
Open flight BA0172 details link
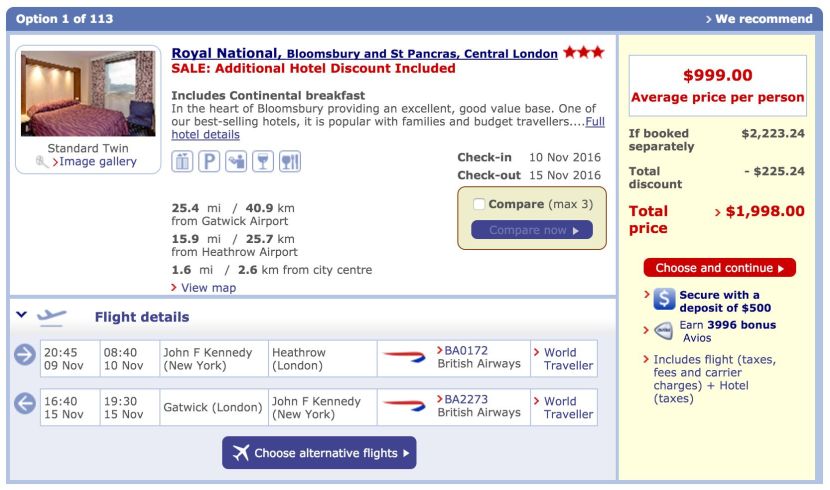click(x=466, y=350)
